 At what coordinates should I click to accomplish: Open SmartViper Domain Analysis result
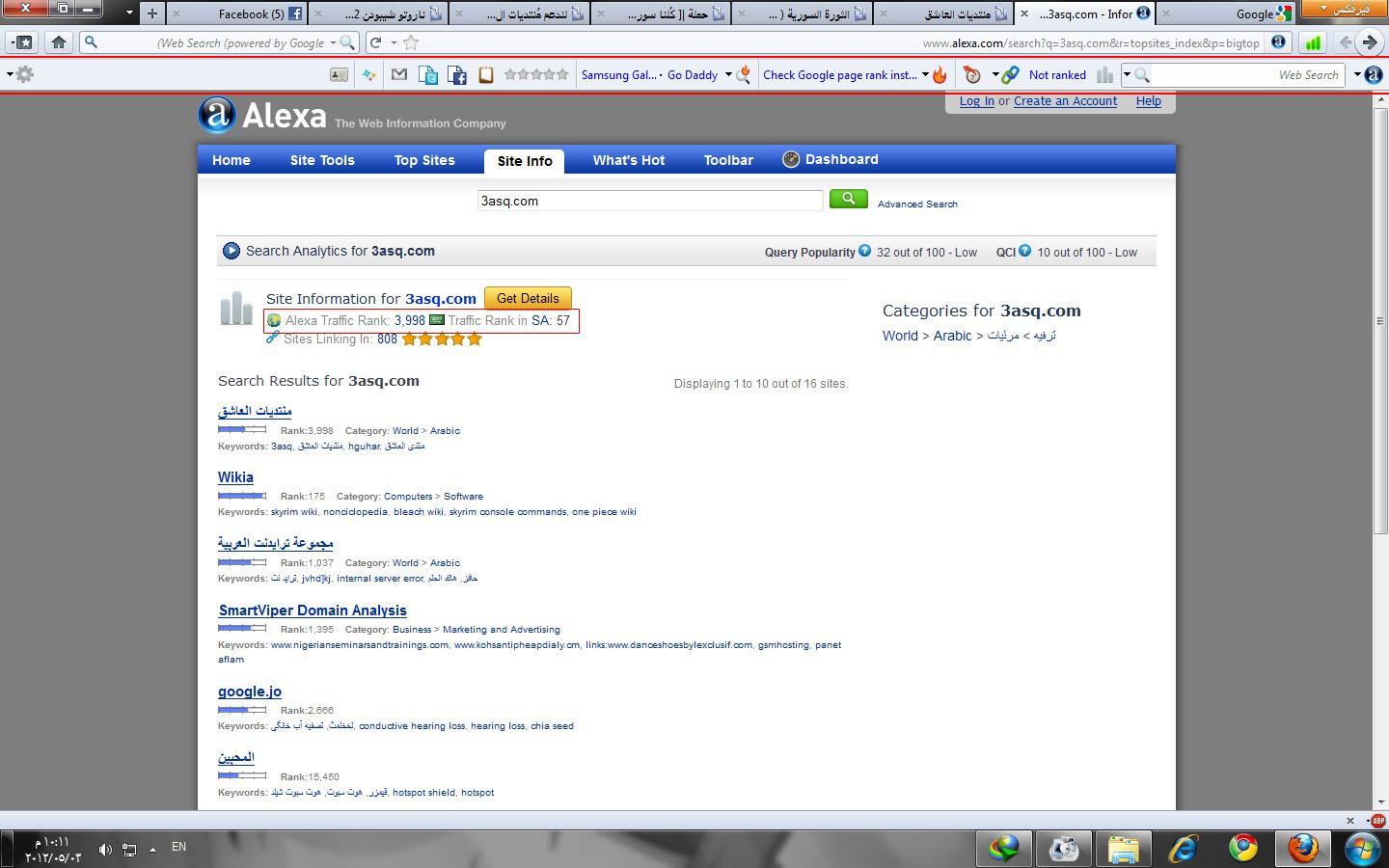click(313, 610)
